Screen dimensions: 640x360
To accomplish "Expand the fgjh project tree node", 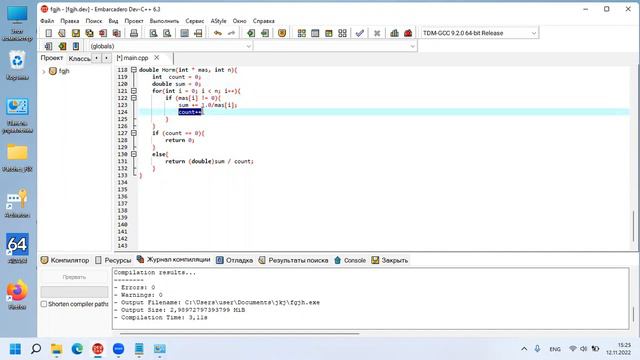I will pos(44,71).
